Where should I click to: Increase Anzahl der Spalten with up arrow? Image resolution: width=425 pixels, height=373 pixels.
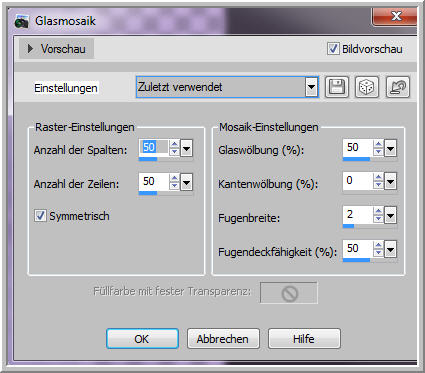coord(174,144)
